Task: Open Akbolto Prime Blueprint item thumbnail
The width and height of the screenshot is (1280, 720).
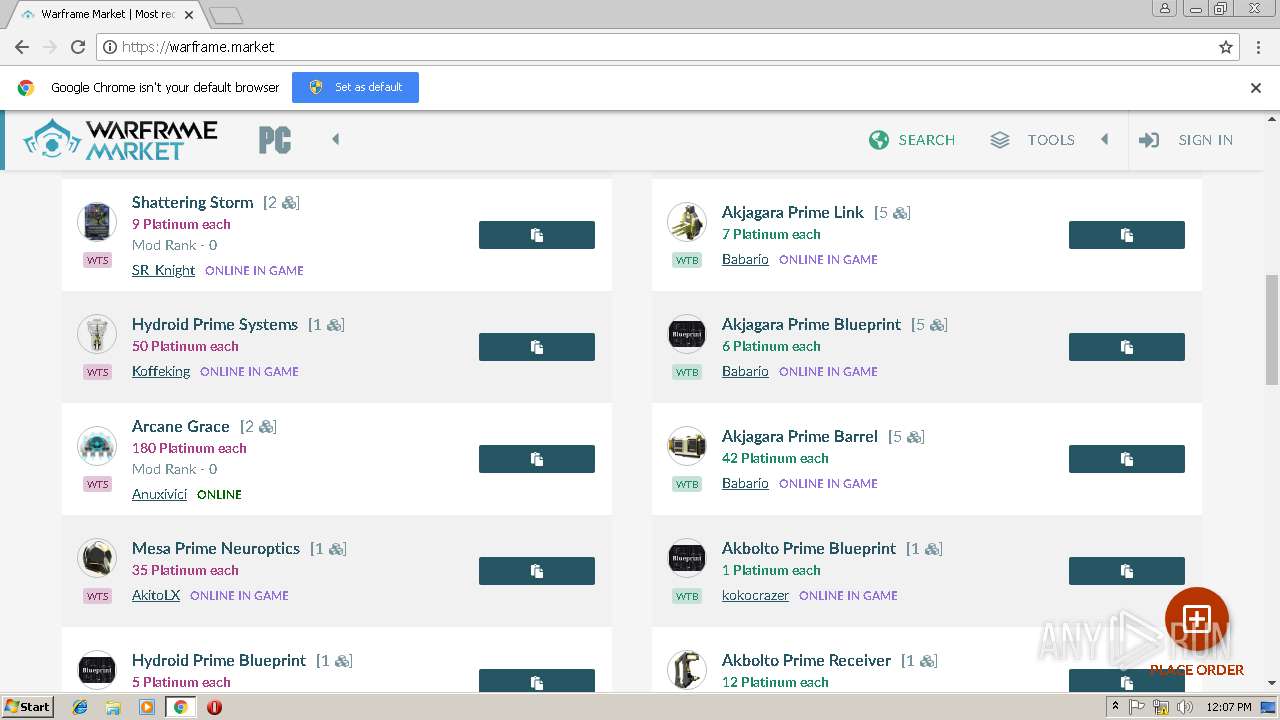Action: 687,557
